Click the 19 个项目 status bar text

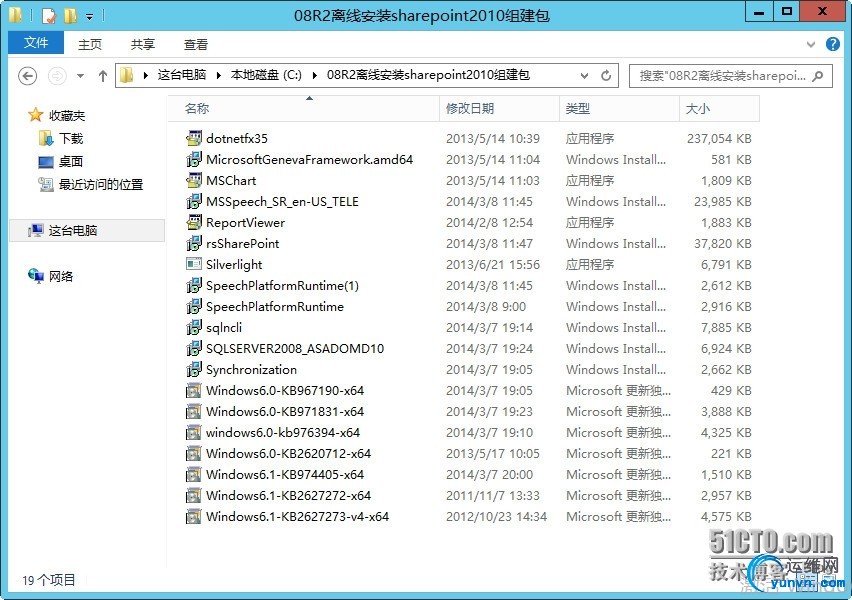coord(49,580)
